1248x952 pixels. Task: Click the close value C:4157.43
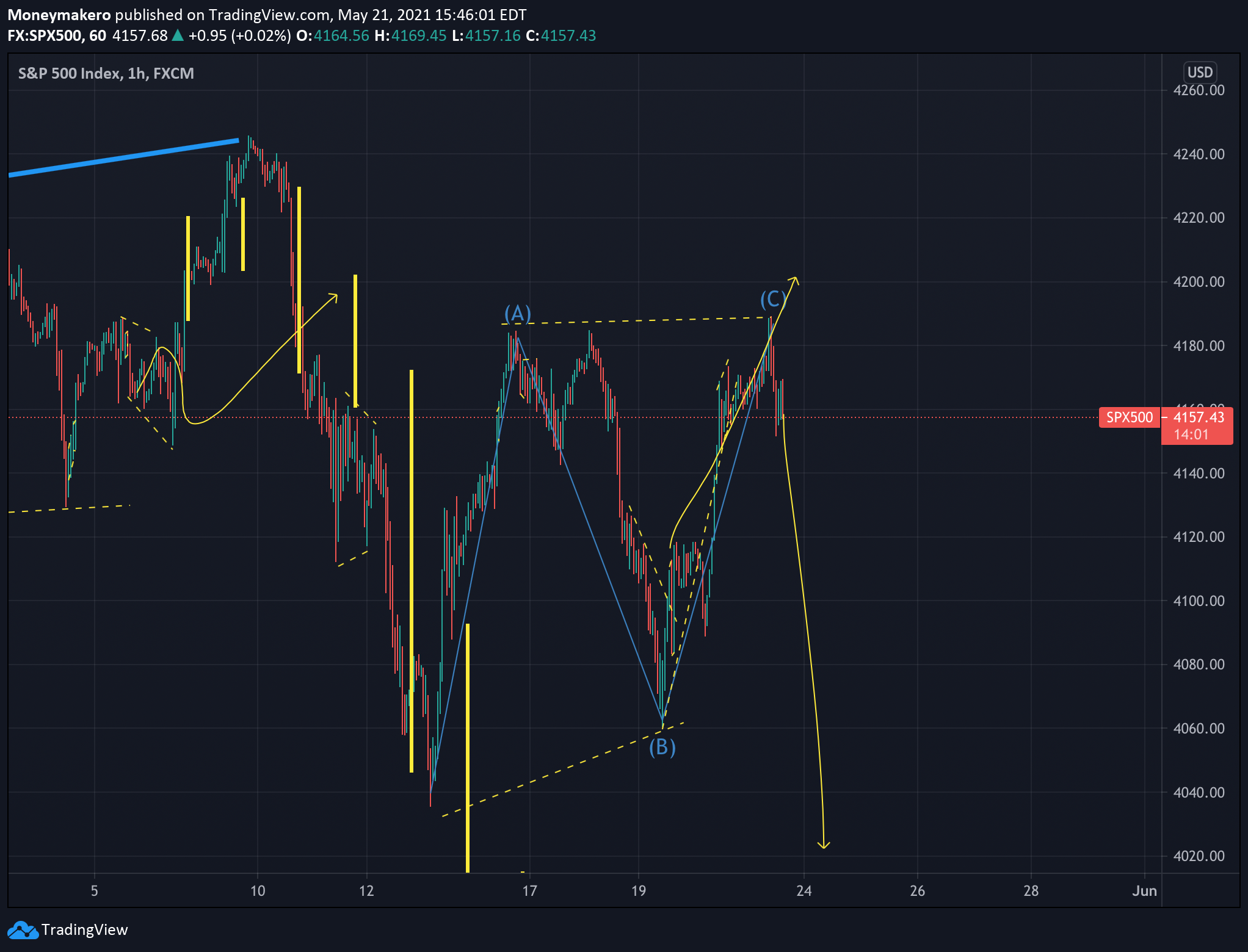pos(561,35)
